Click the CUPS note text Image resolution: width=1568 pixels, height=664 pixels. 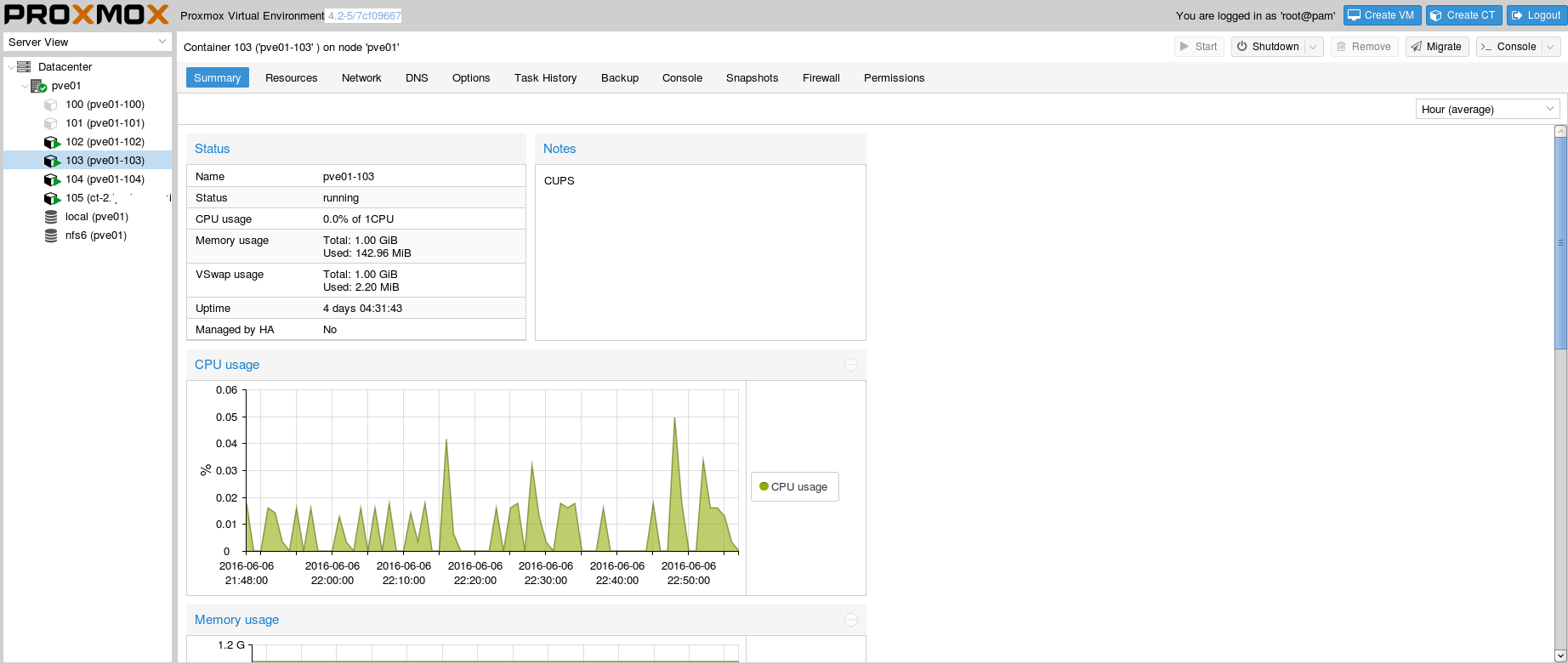pos(560,181)
